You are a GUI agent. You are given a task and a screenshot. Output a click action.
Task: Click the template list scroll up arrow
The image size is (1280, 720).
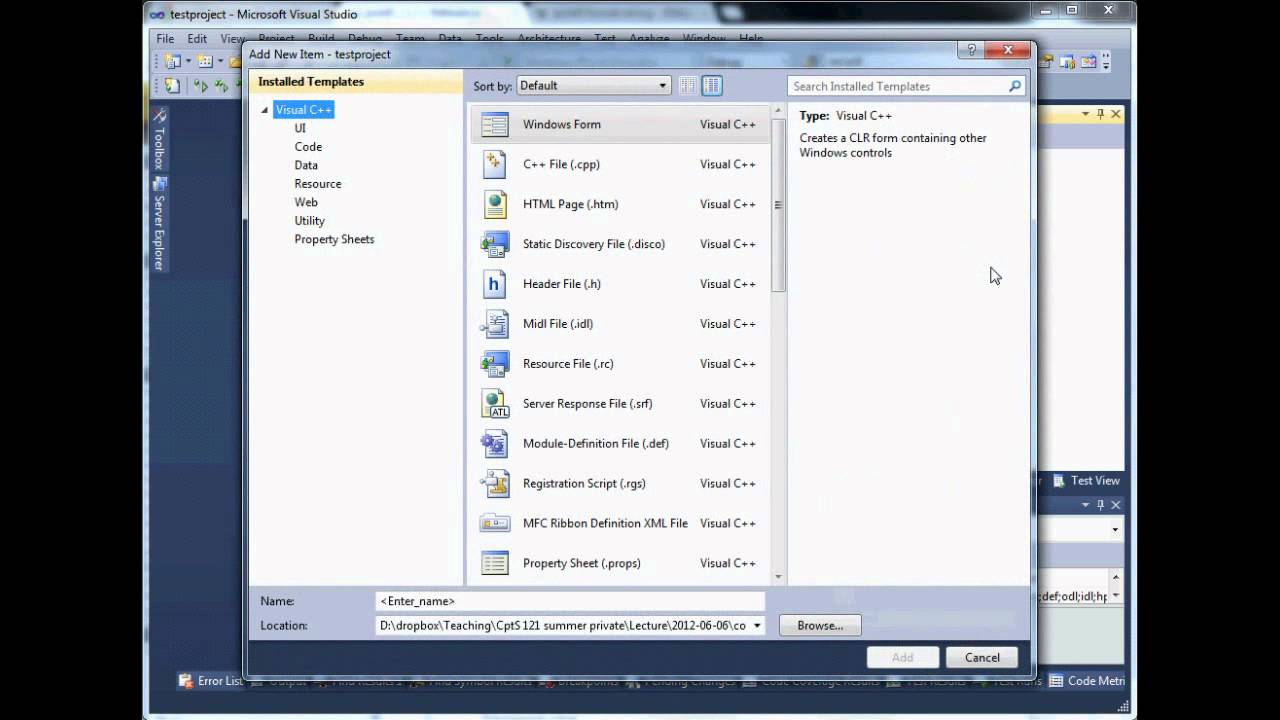[778, 111]
